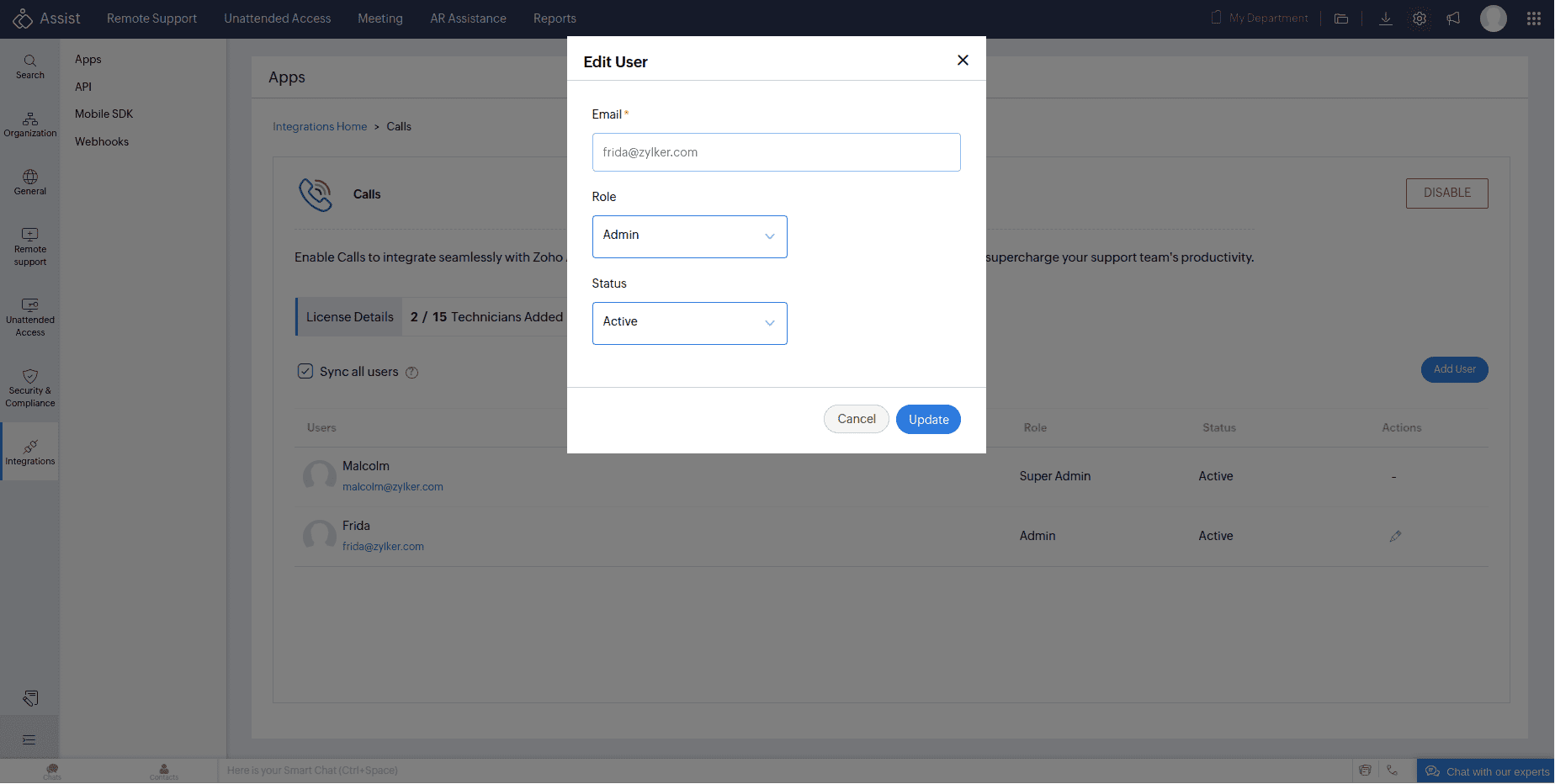Viewport: 1555px width, 784px height.
Task: Expand the Status dropdown showing Active
Action: coord(689,323)
